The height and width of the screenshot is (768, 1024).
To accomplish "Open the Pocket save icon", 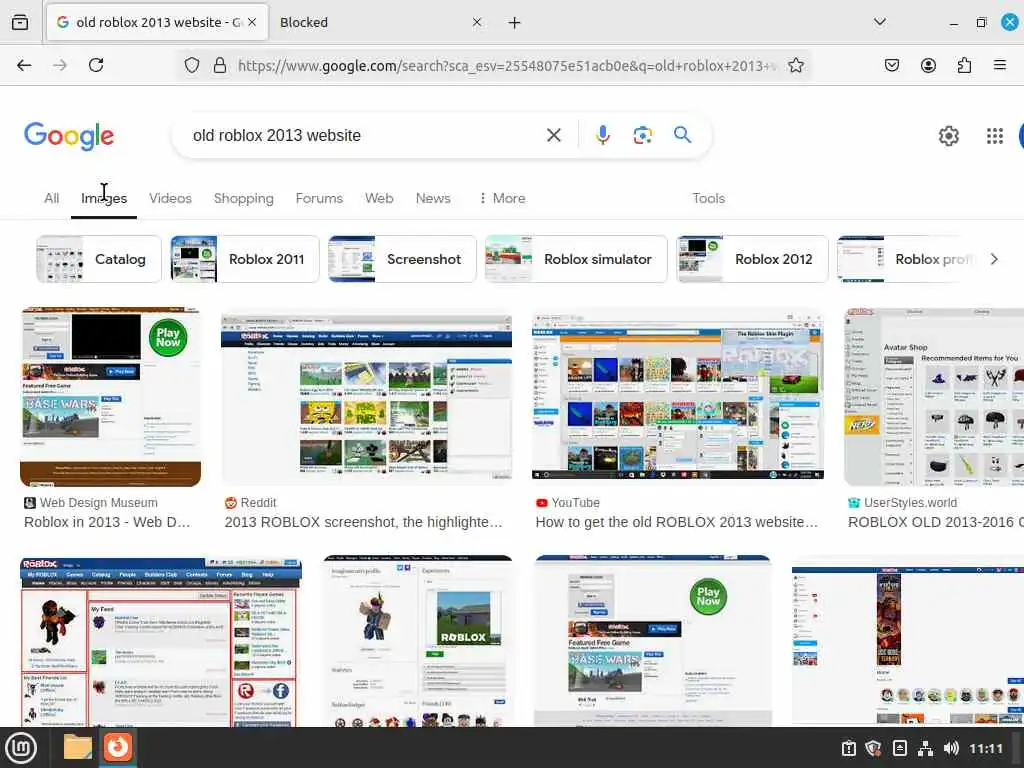I will (x=891, y=65).
